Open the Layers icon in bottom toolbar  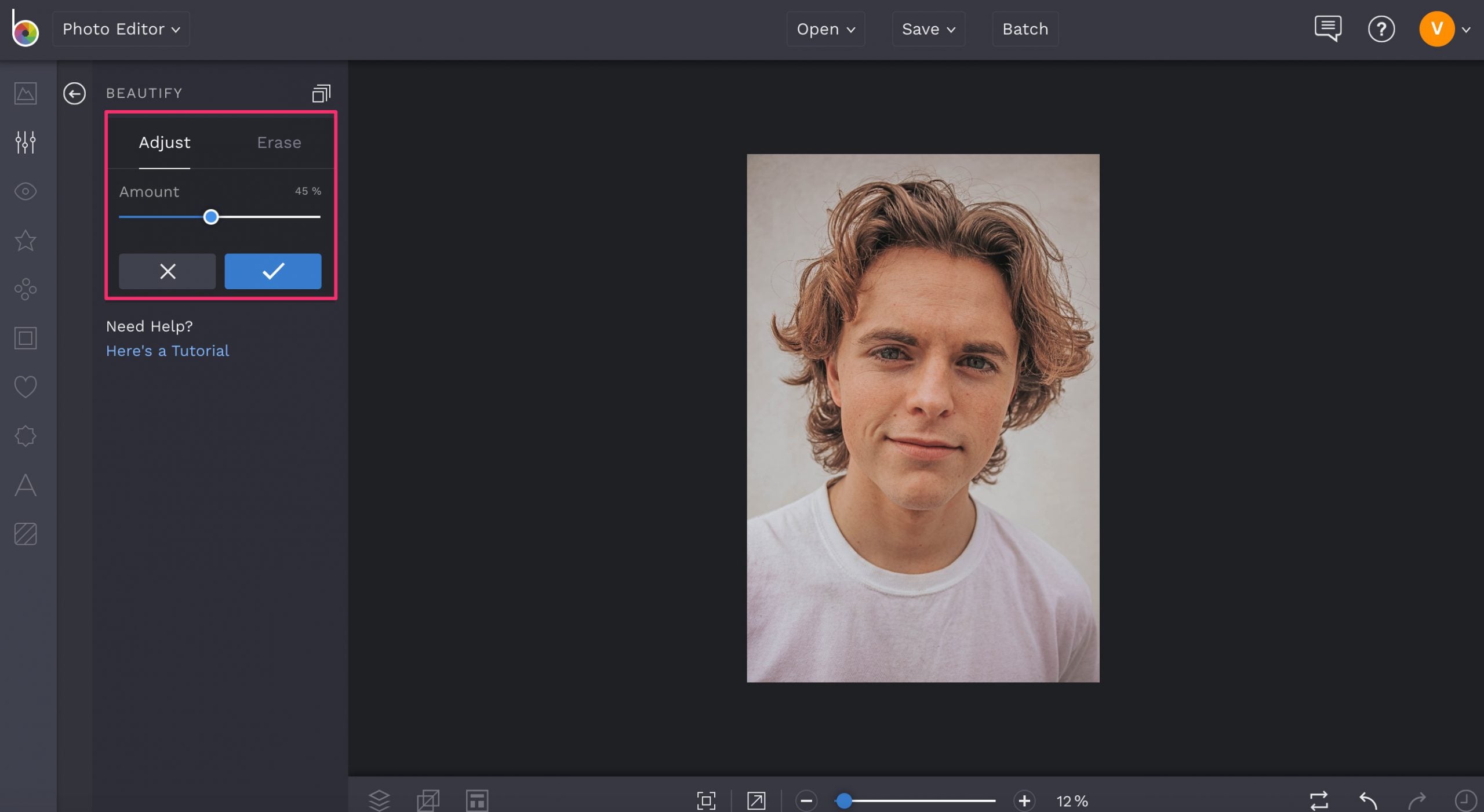380,800
